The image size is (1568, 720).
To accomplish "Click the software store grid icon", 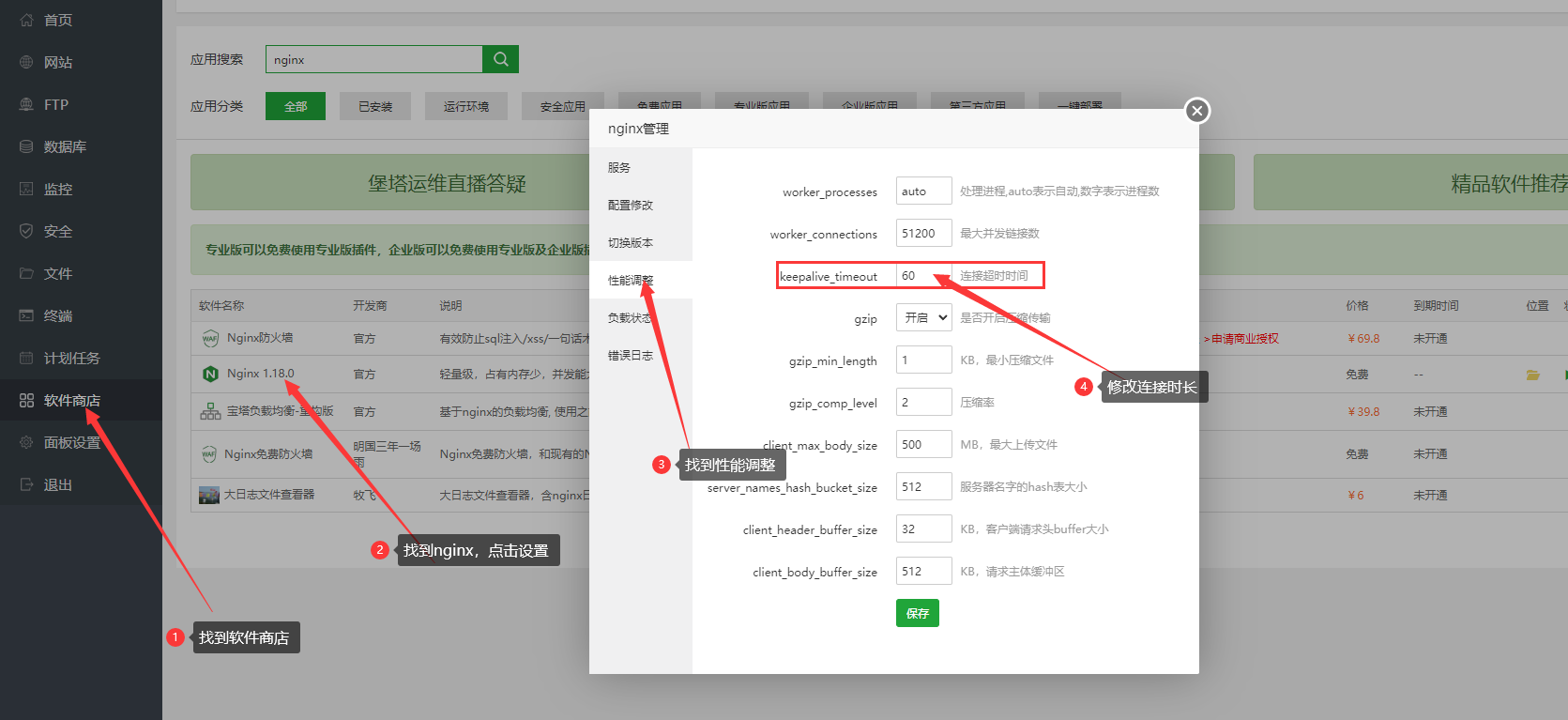I will pos(26,400).
